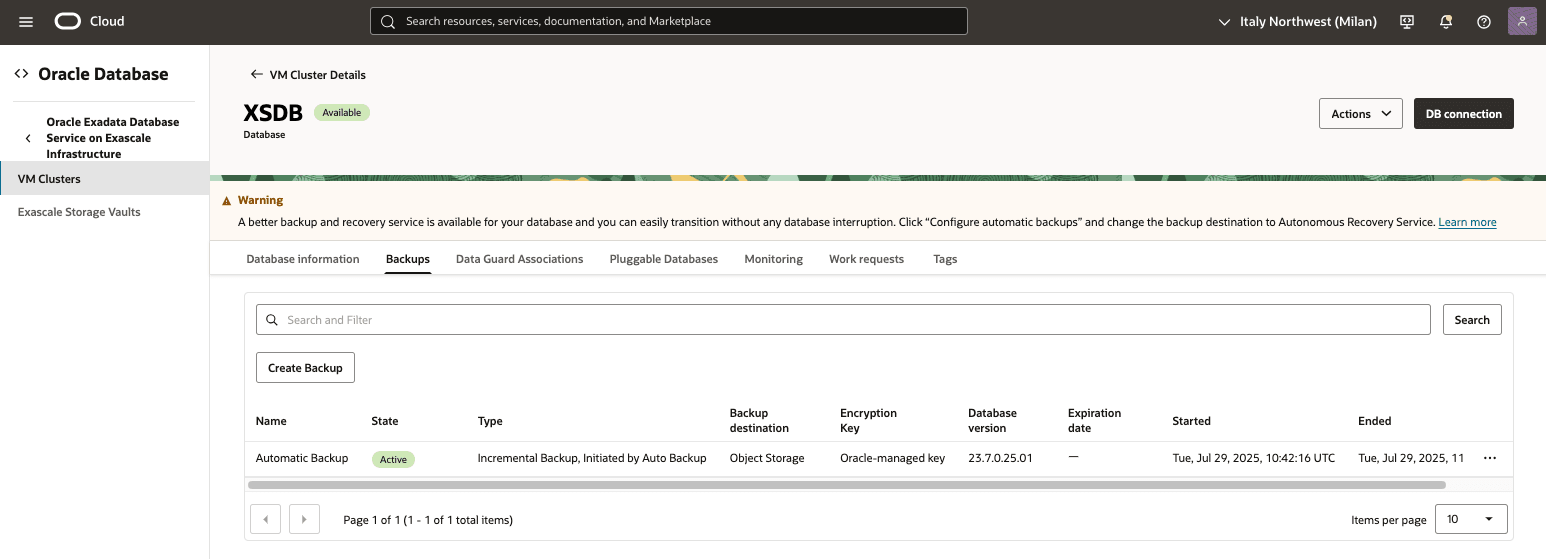
Task: Click the Page 1 of 1 pagination text
Action: (428, 520)
